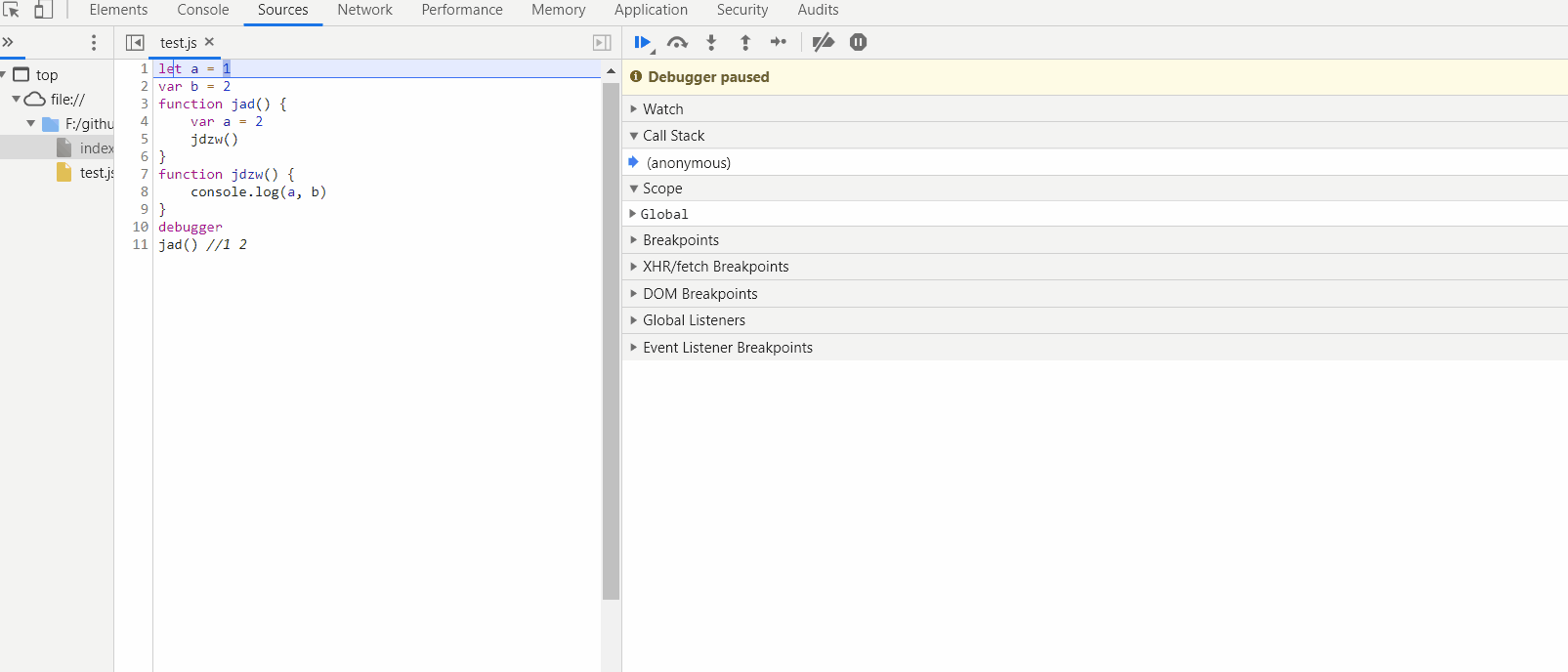Expand the Watch section

1094,108
